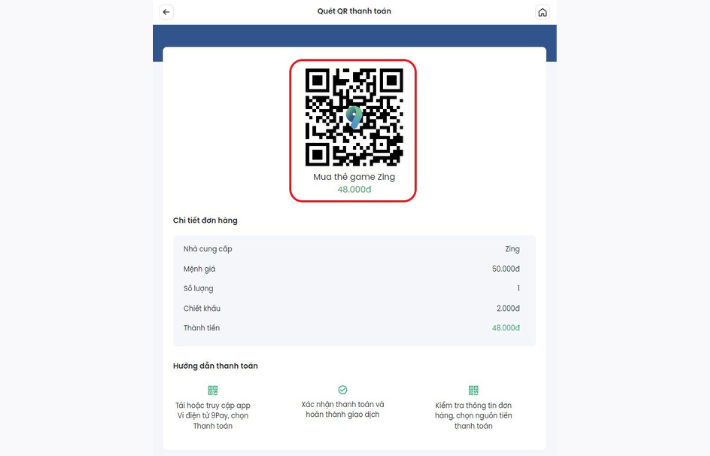710x456 pixels.
Task: Go to home via house icon
Action: (x=542, y=12)
